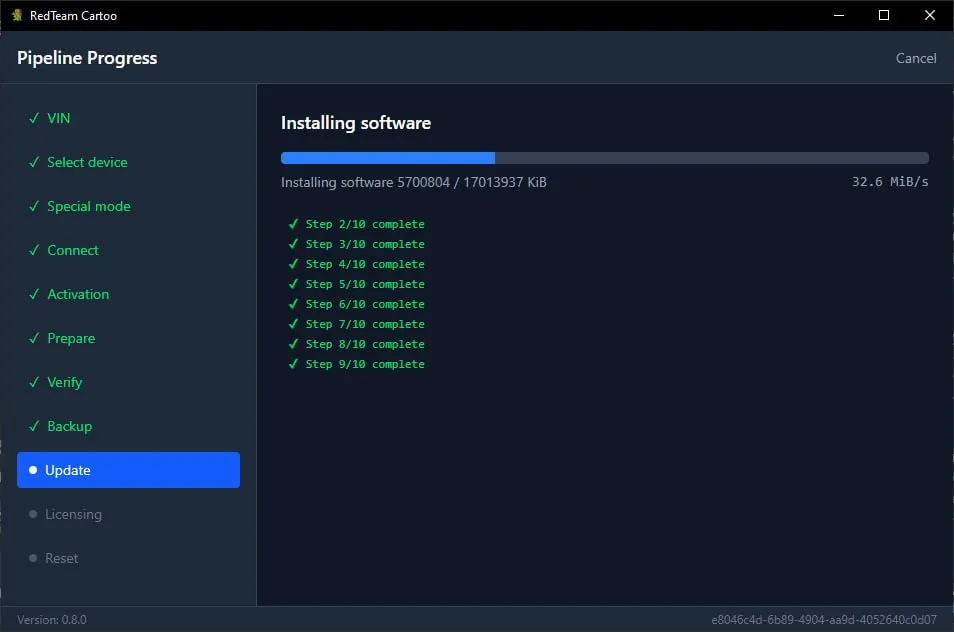Click the green check next to Step 6/10

point(293,304)
